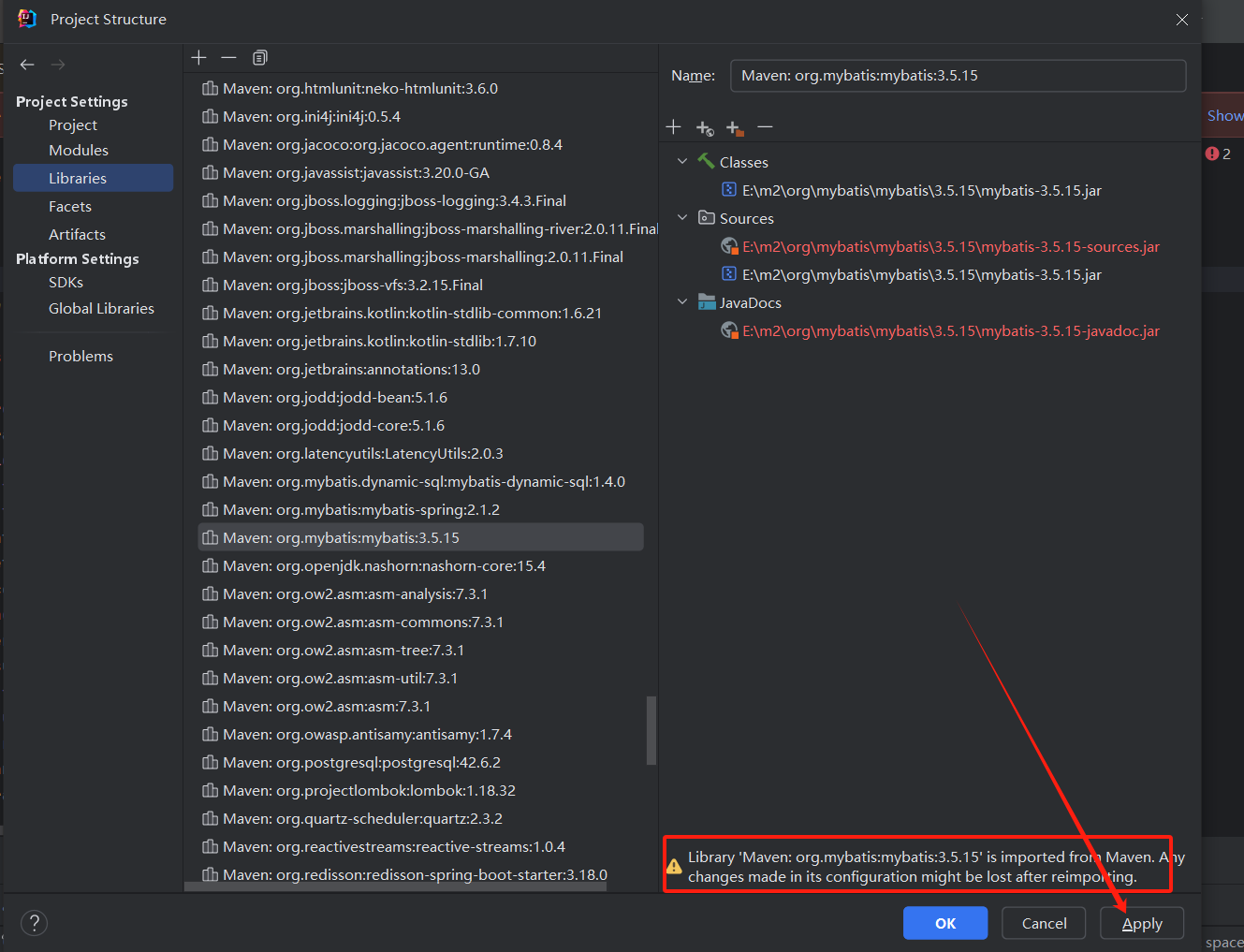Select Maven: LatencyUtils:2.0.3

pos(363,454)
